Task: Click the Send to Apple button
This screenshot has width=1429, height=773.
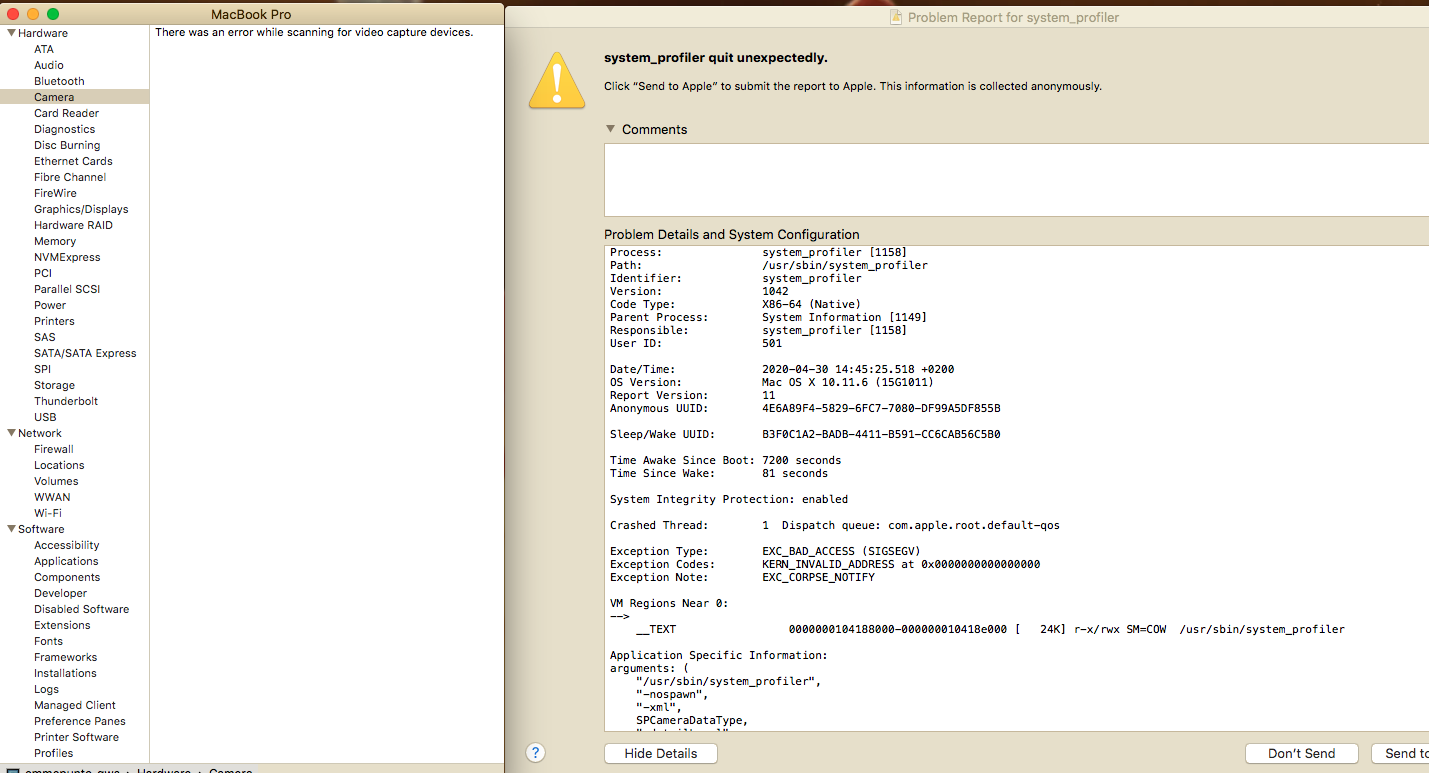Action: click(x=1400, y=753)
